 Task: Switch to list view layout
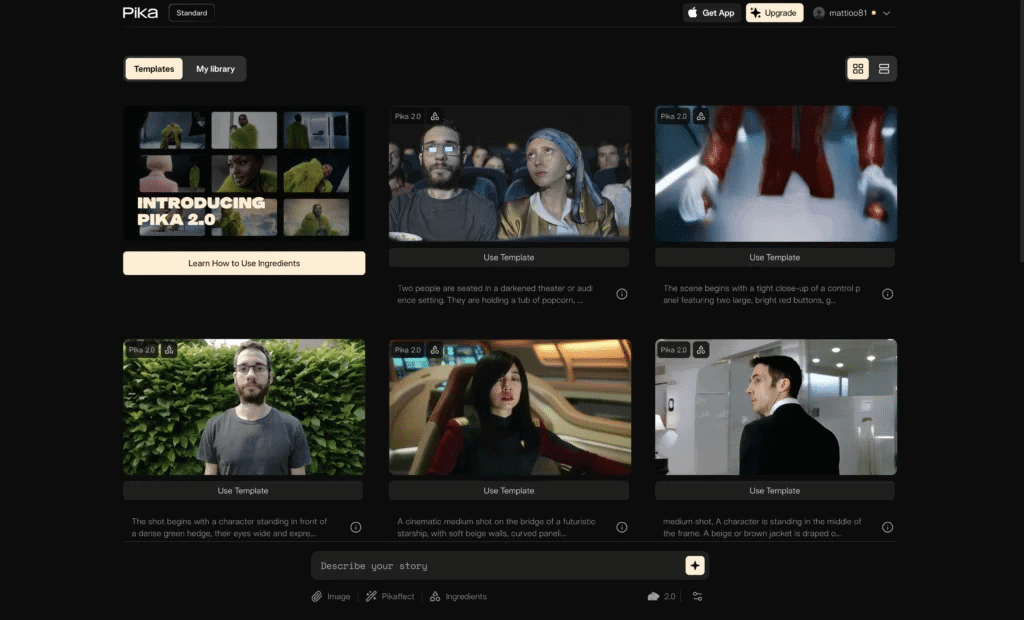tap(884, 69)
